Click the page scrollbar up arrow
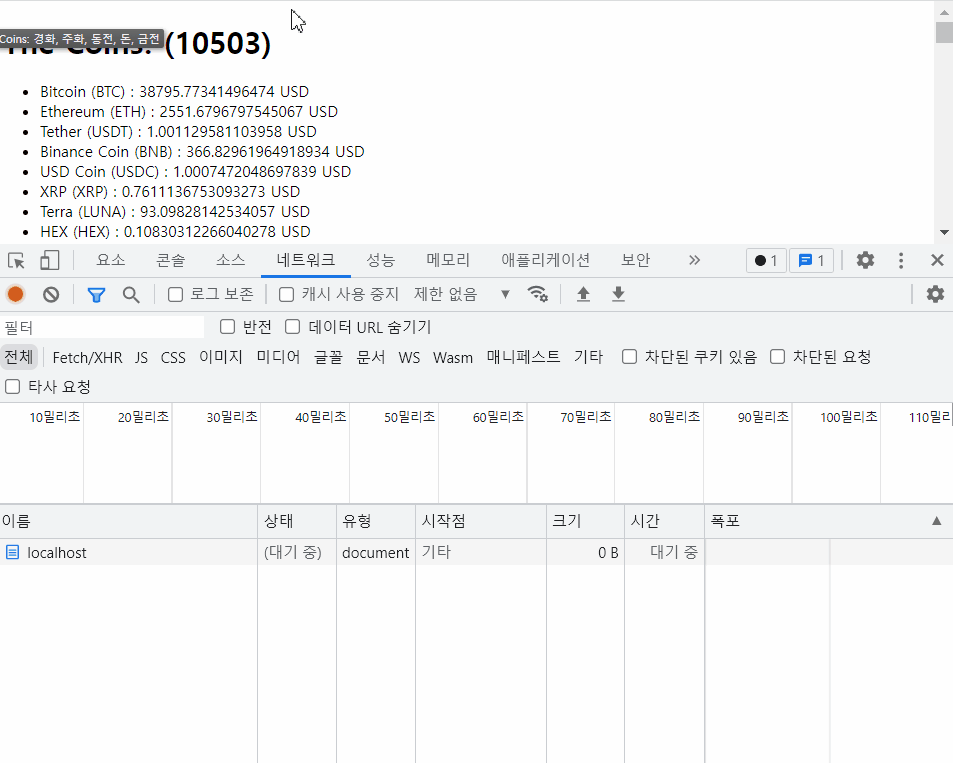The height and width of the screenshot is (763, 953). click(x=944, y=12)
